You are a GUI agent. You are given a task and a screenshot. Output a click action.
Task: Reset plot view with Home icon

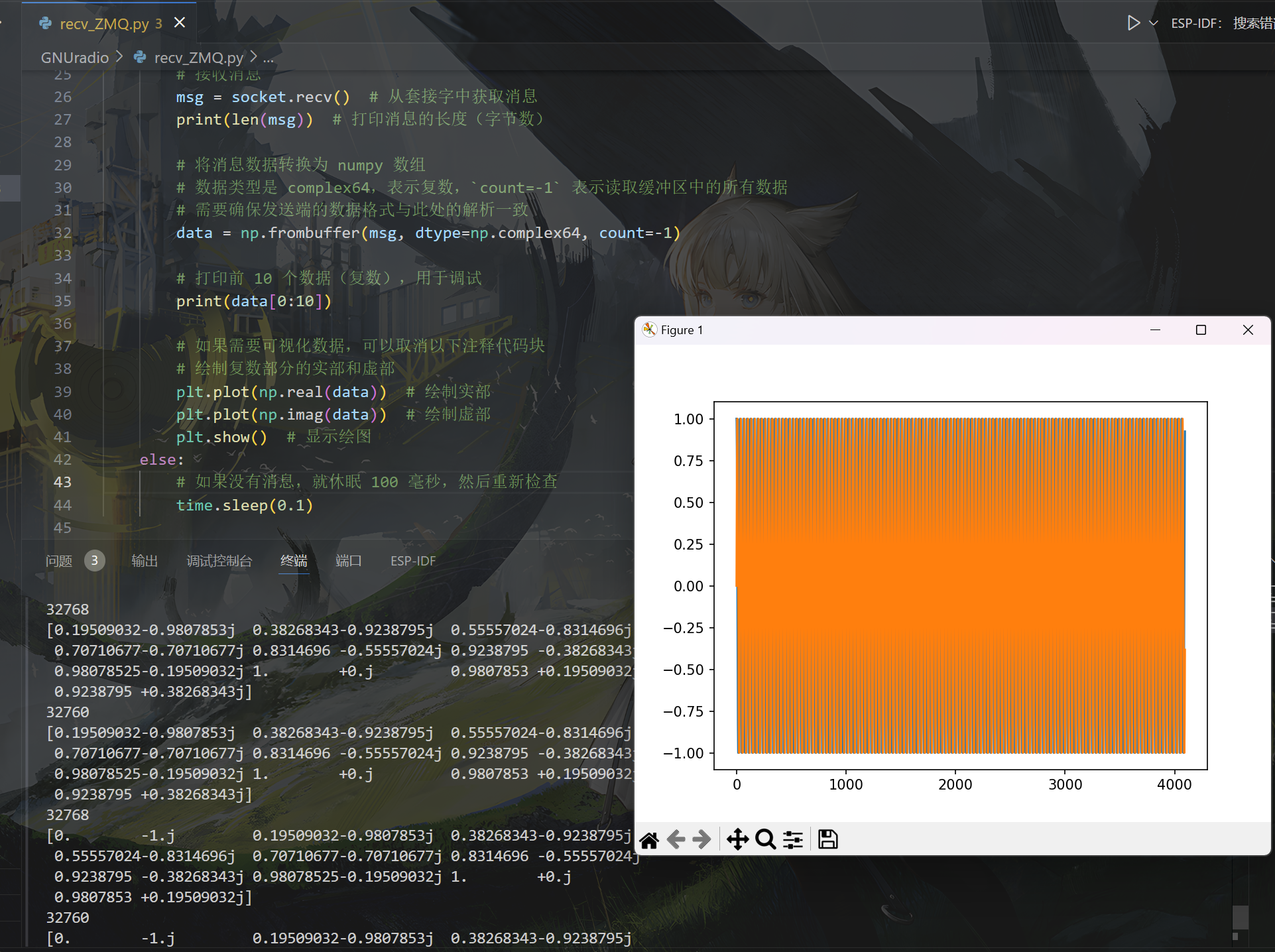click(649, 840)
